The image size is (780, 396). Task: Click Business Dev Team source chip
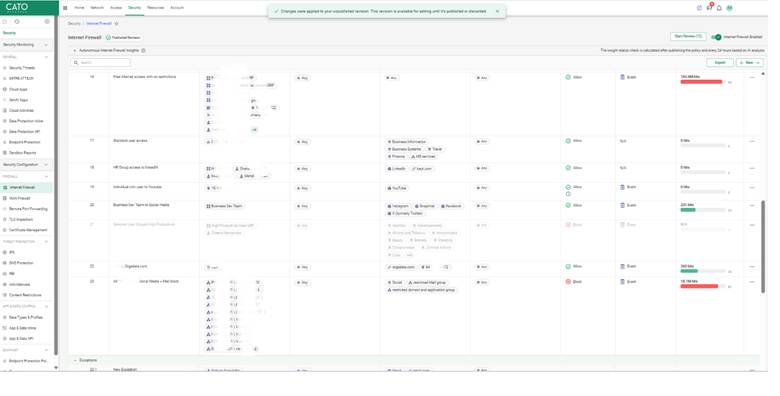tap(224, 206)
